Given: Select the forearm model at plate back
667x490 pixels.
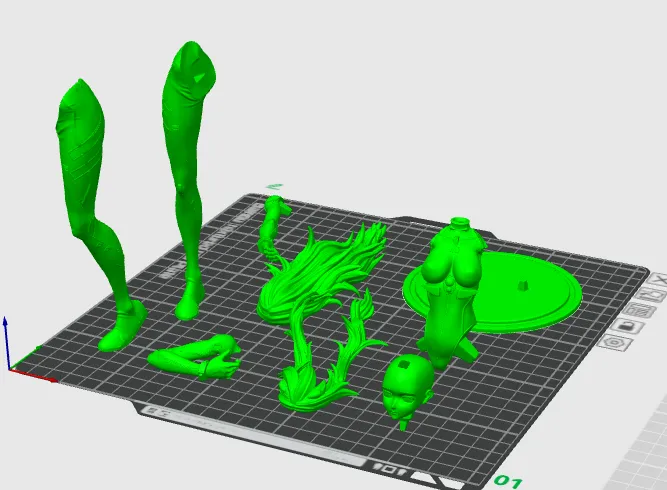Looking at the screenshot, I should pos(272,223).
